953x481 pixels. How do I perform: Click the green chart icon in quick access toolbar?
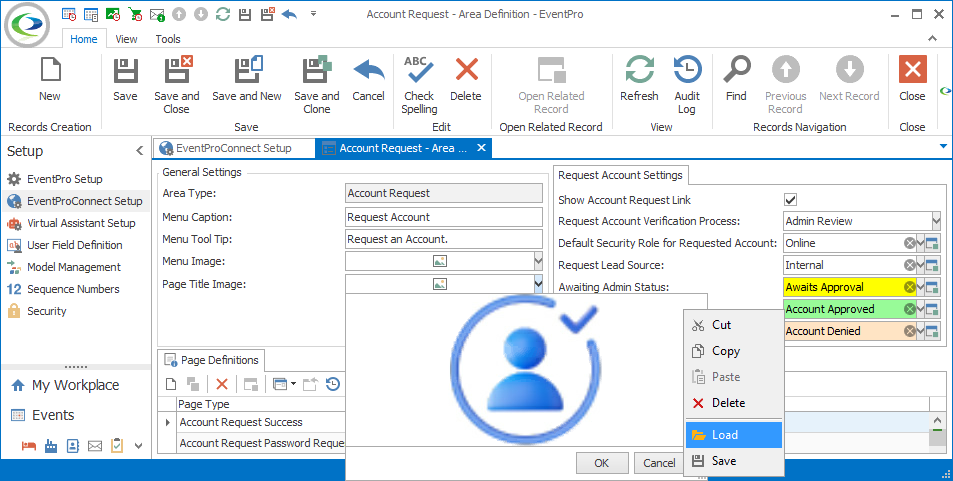click(x=113, y=13)
